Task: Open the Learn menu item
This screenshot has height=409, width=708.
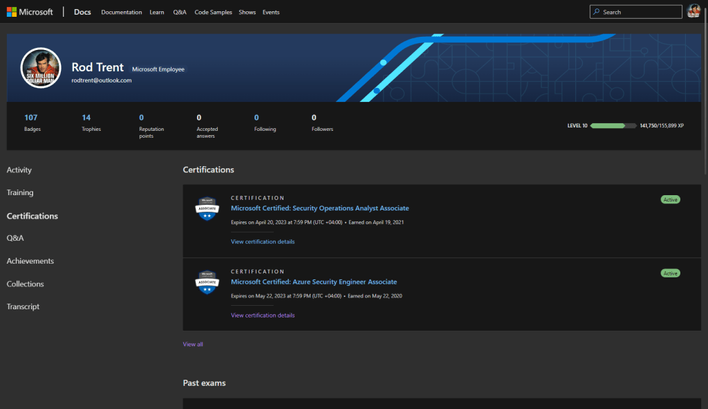Action: click(157, 12)
